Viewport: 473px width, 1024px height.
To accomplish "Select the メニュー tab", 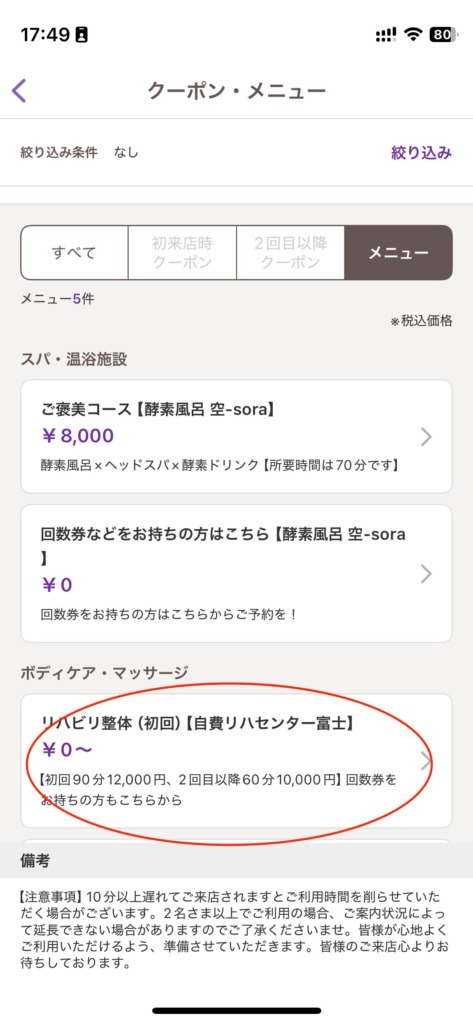I will [399, 253].
